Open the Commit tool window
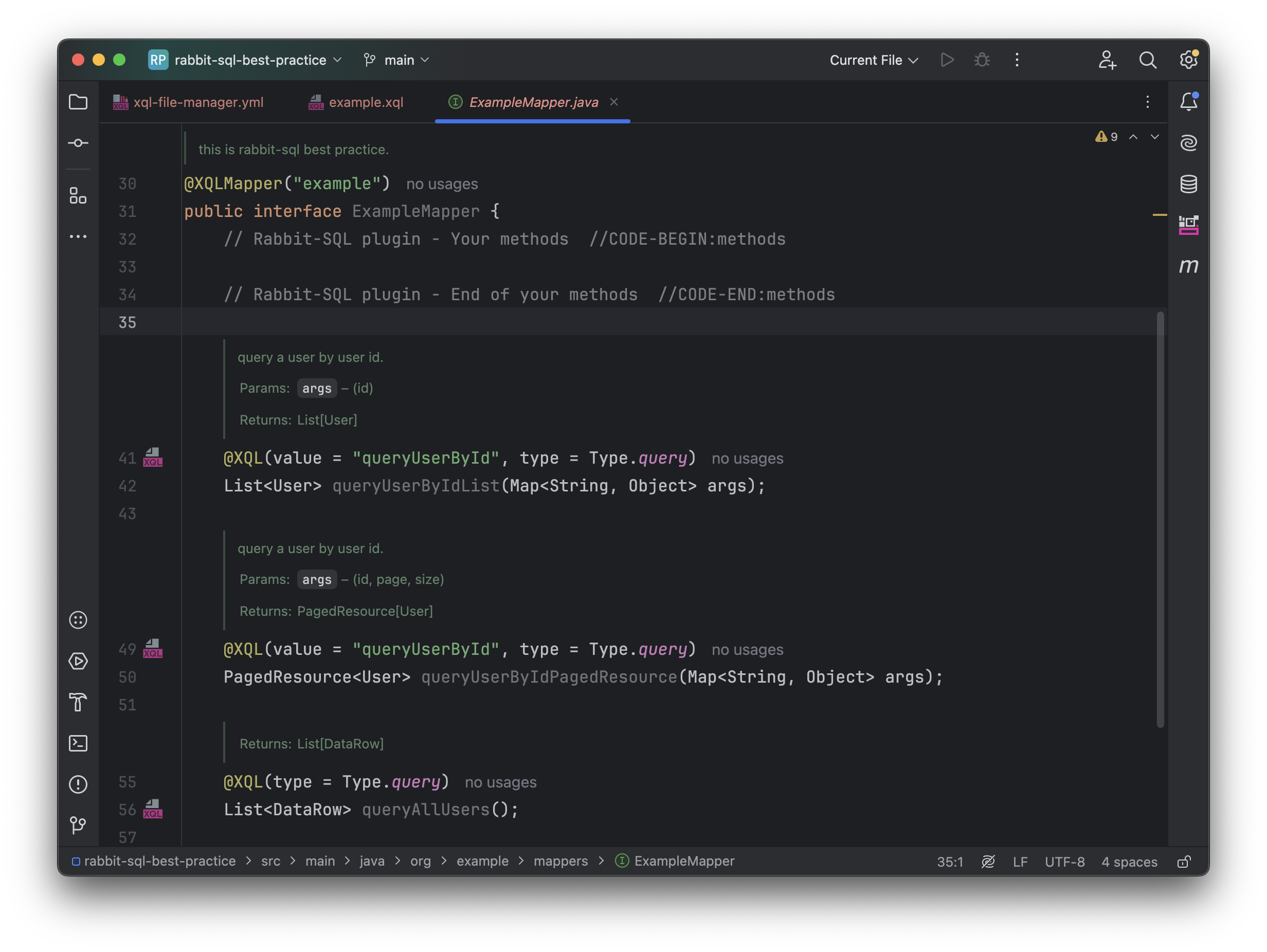Image resolution: width=1267 pixels, height=952 pixels. click(78, 143)
